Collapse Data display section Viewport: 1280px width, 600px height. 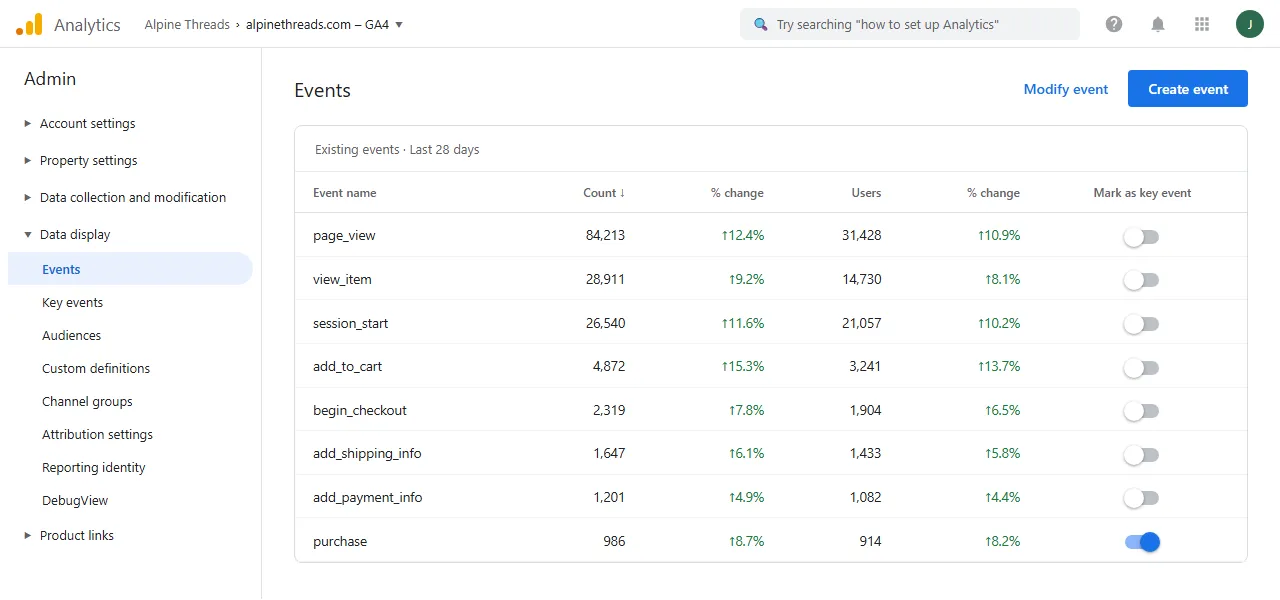coord(28,235)
